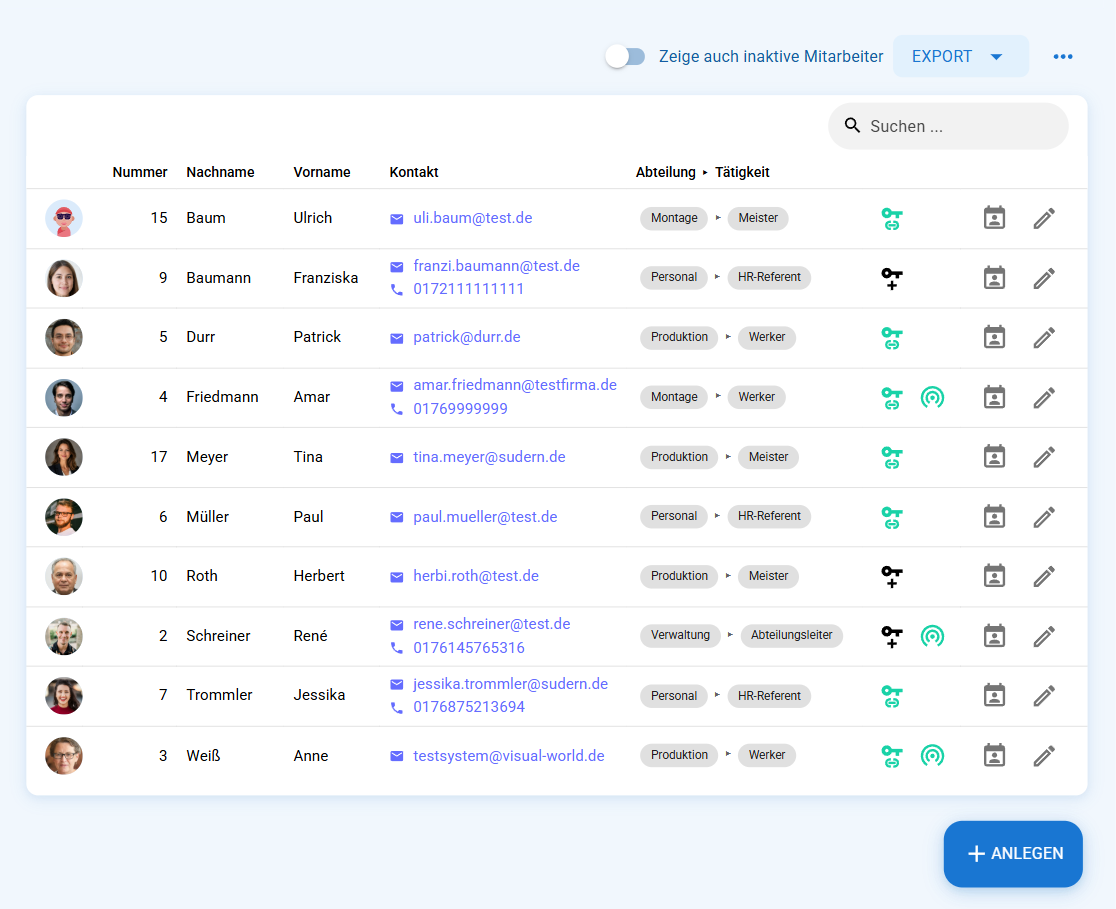The width and height of the screenshot is (1116, 909).
Task: Click the green key-link icon for Baum
Action: coord(891,218)
